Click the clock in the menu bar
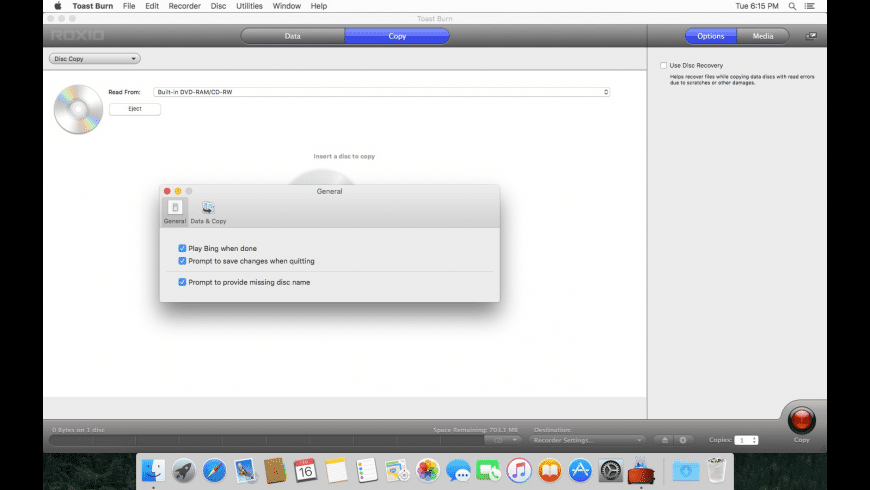This screenshot has height=490, width=870. click(757, 6)
